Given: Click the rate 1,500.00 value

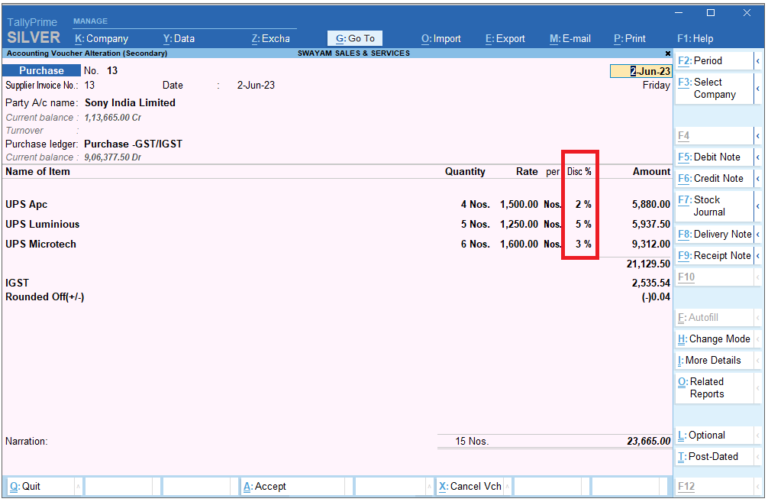Looking at the screenshot, I should (x=519, y=204).
